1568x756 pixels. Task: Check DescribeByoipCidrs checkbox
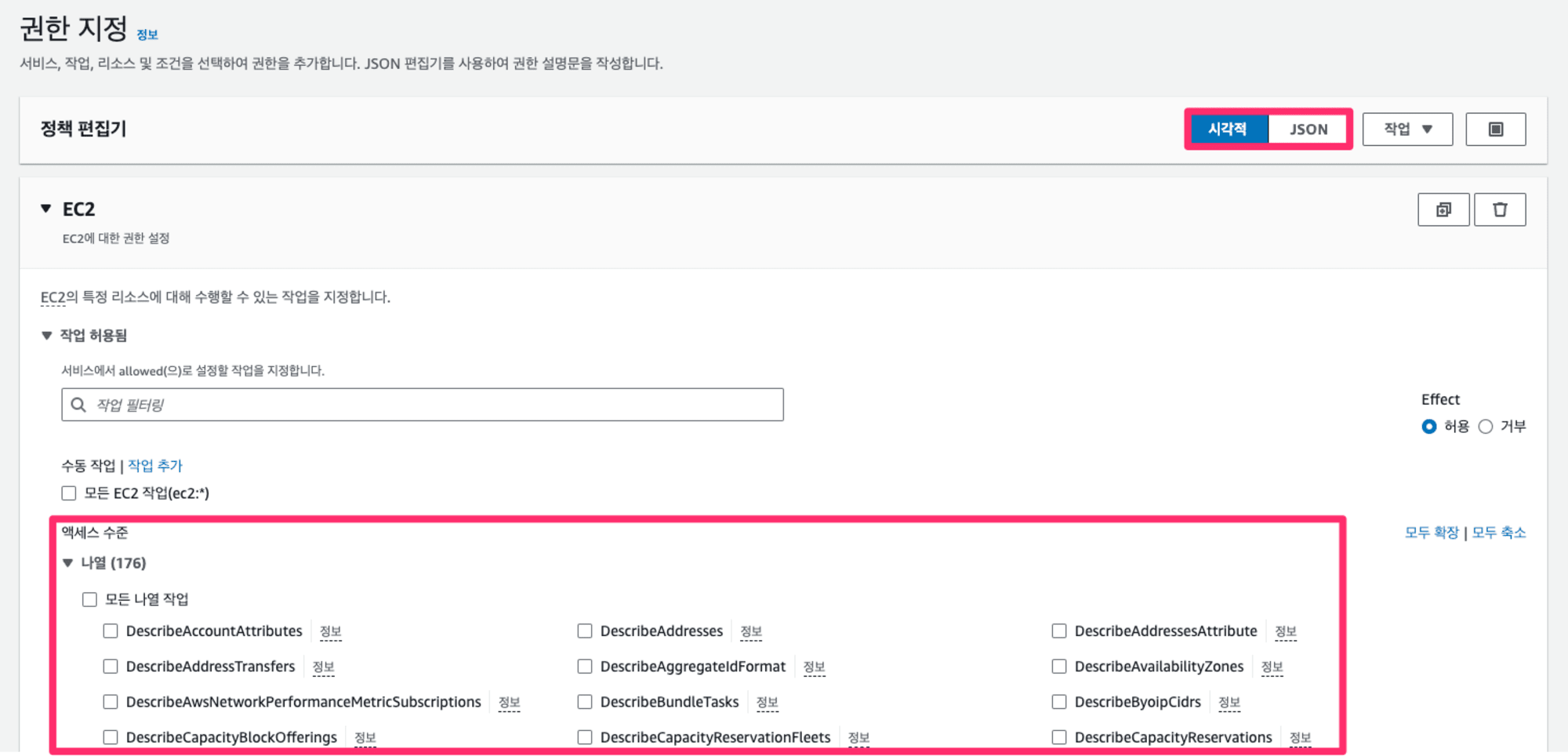tap(1059, 702)
